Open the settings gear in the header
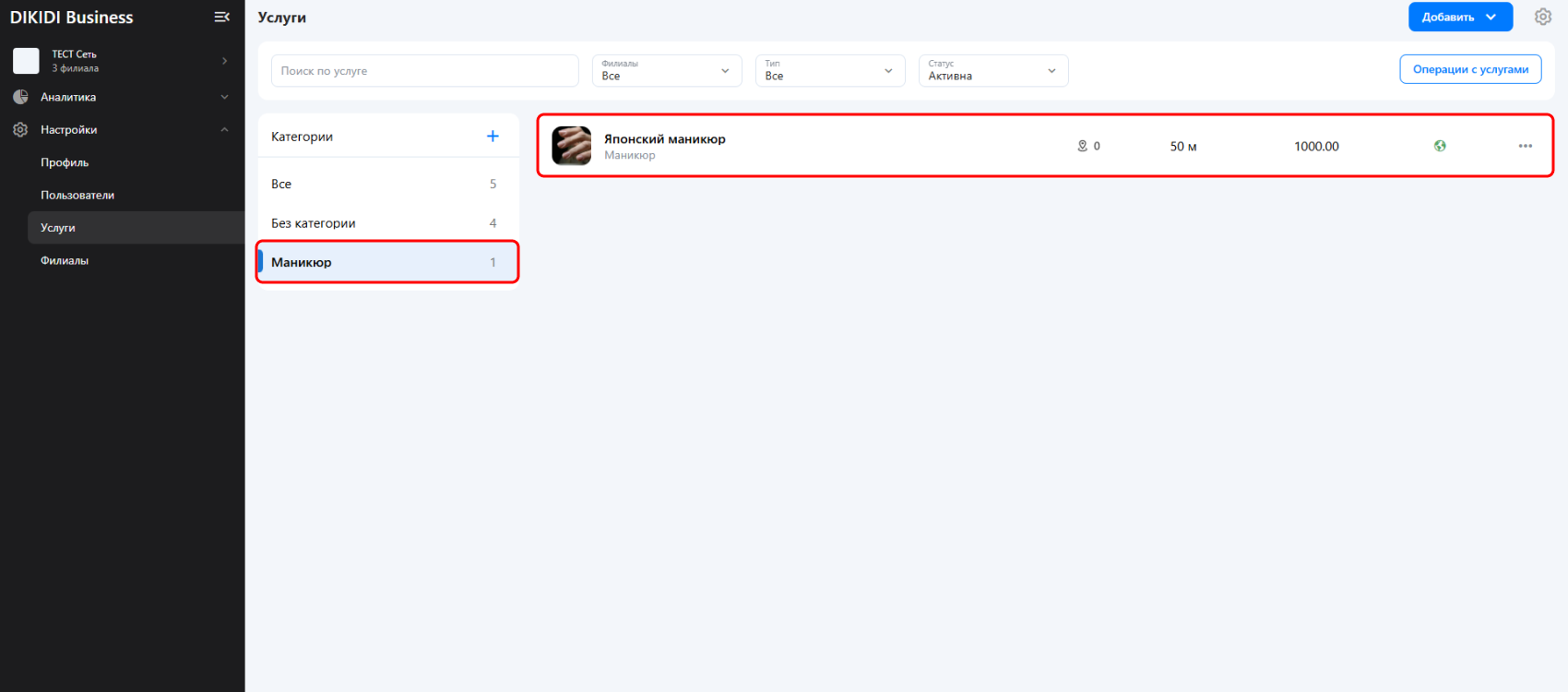 tap(1542, 17)
